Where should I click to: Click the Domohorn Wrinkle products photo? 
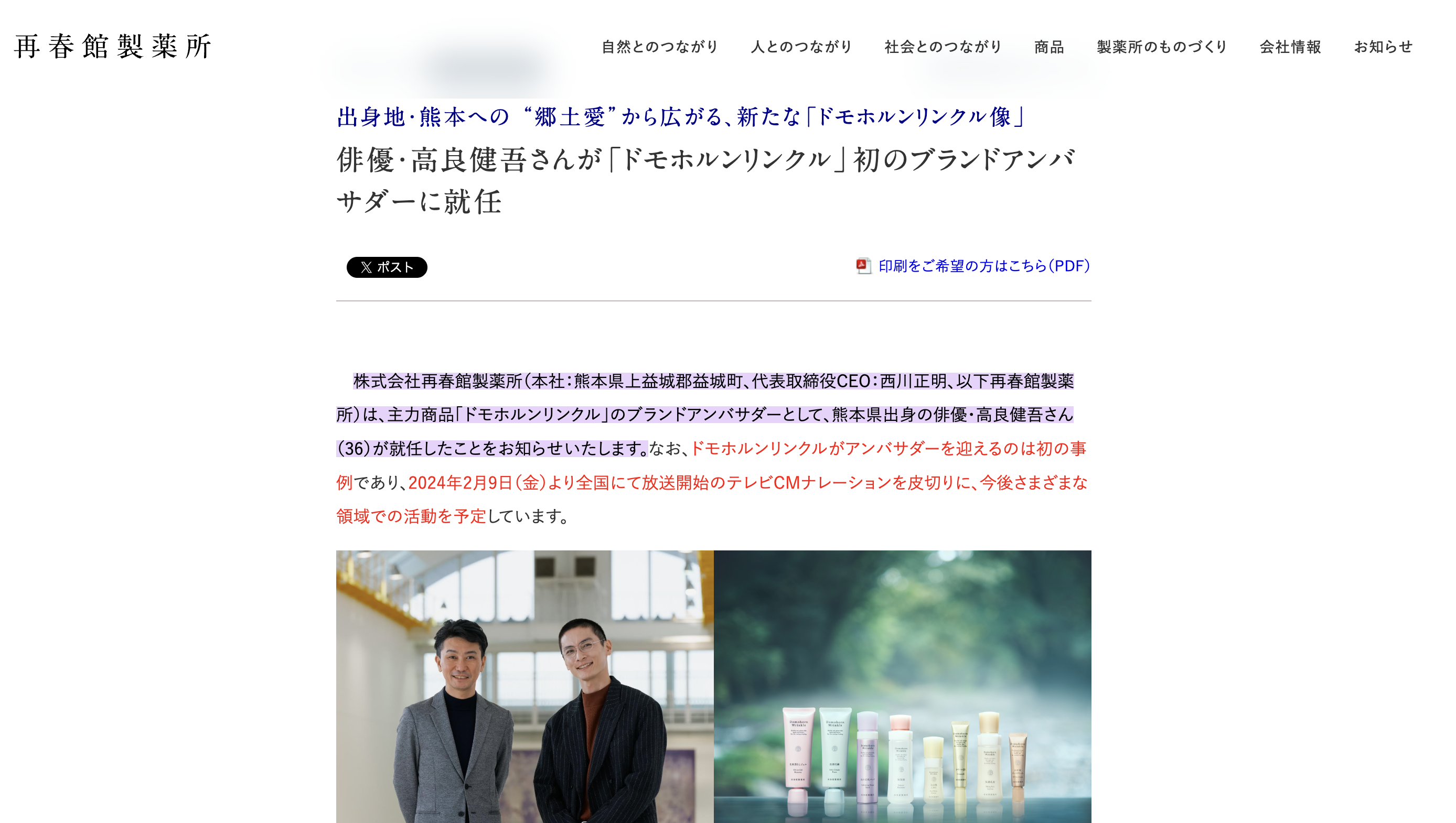tap(903, 686)
